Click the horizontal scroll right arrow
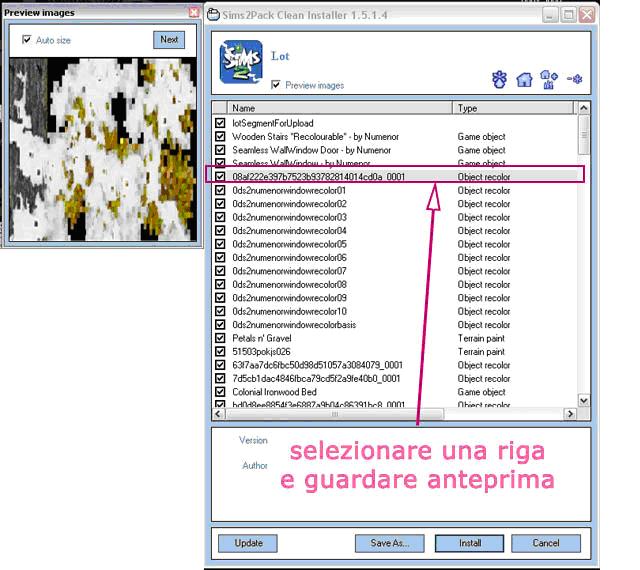The width and height of the screenshot is (640, 570). click(x=570, y=414)
